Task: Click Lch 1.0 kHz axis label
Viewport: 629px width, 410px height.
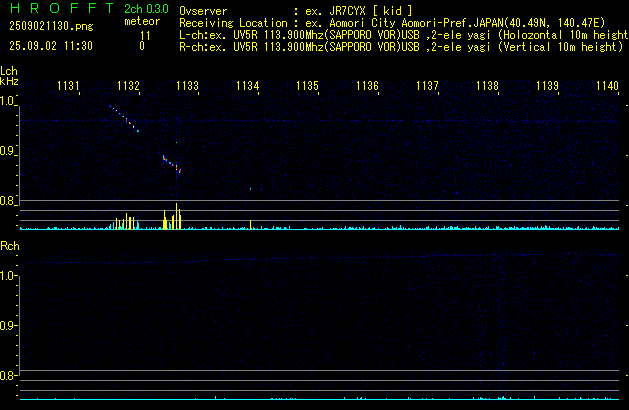Action: click(x=7, y=101)
